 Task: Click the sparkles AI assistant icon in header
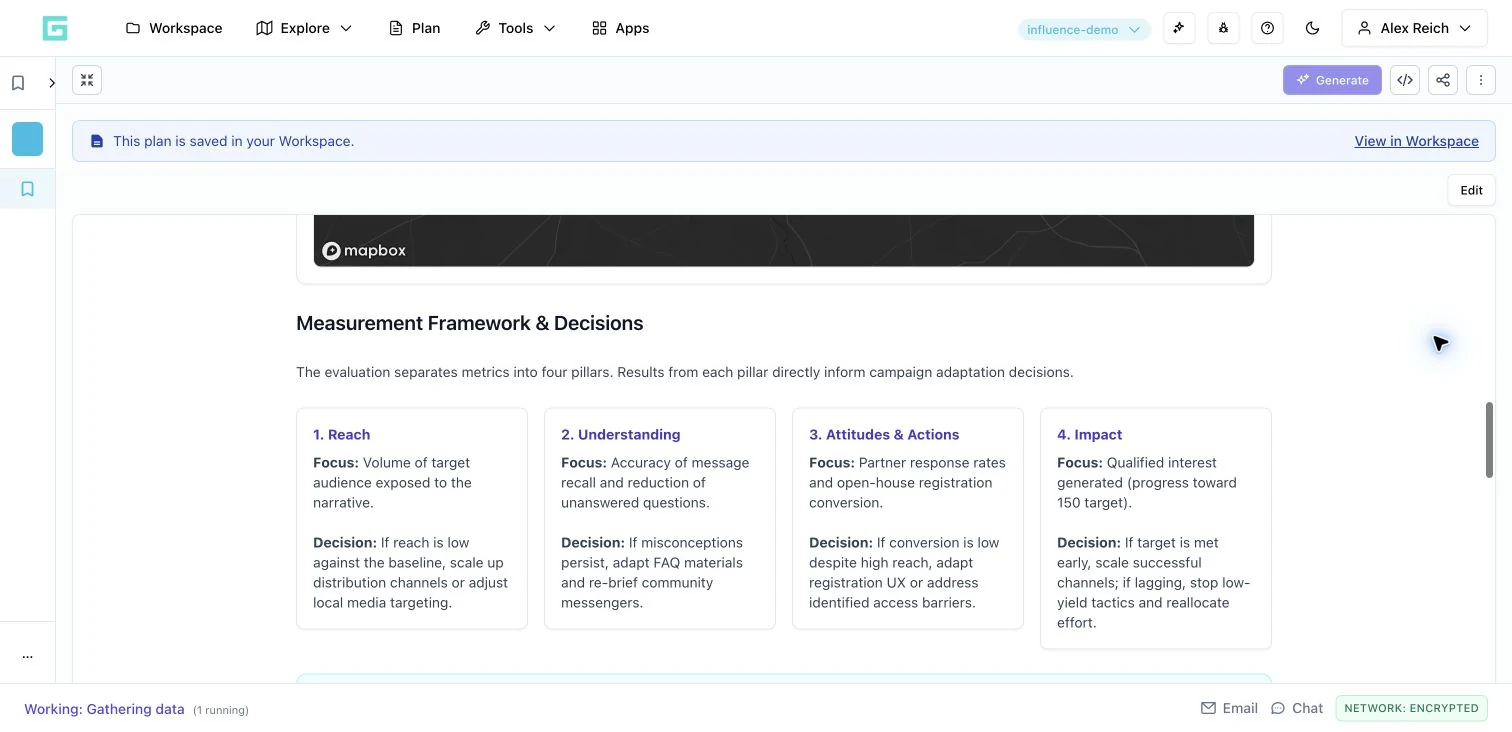[x=1180, y=28]
